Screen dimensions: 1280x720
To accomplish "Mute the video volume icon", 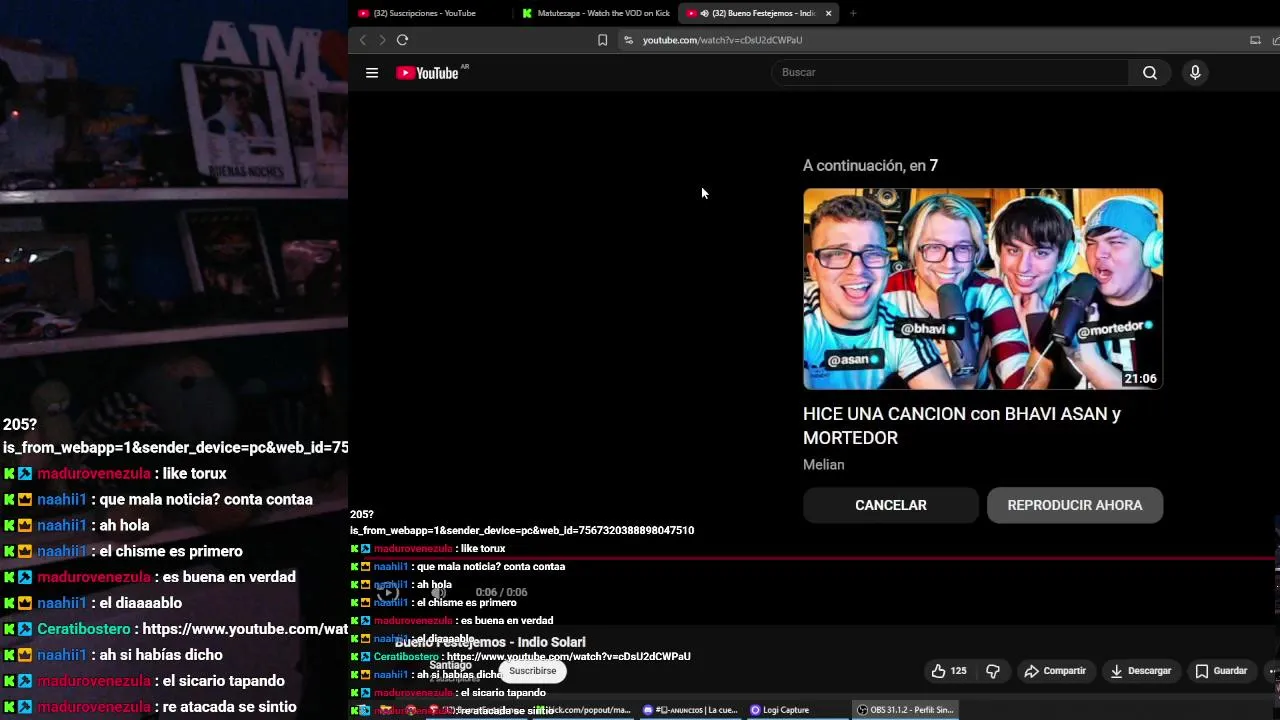I will click(x=438, y=593).
